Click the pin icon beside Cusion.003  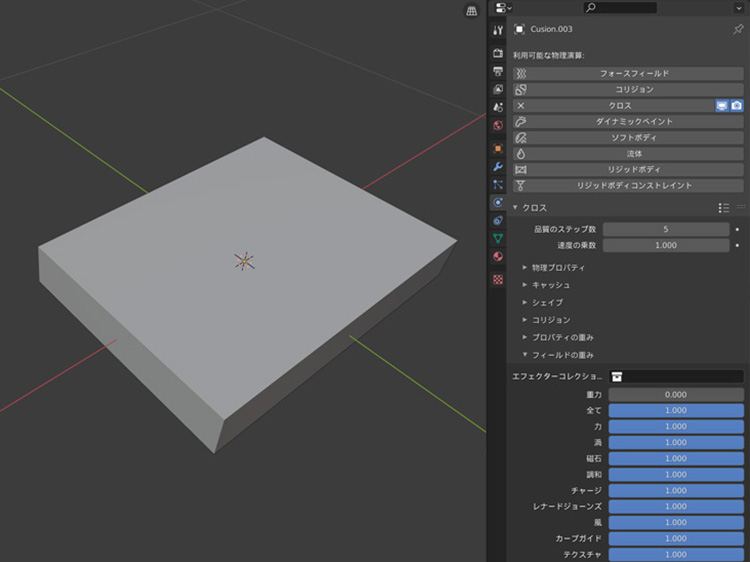coord(738,30)
